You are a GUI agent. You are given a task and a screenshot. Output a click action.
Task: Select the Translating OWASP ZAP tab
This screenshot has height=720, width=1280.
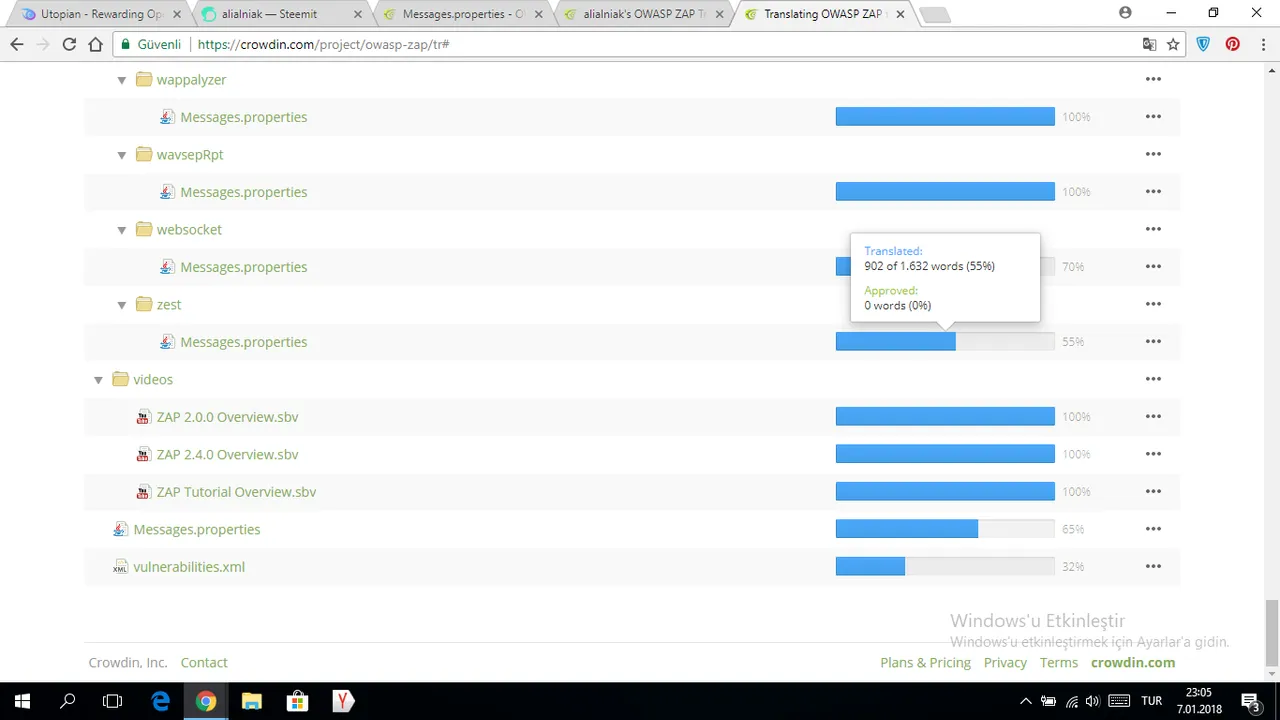pos(825,14)
